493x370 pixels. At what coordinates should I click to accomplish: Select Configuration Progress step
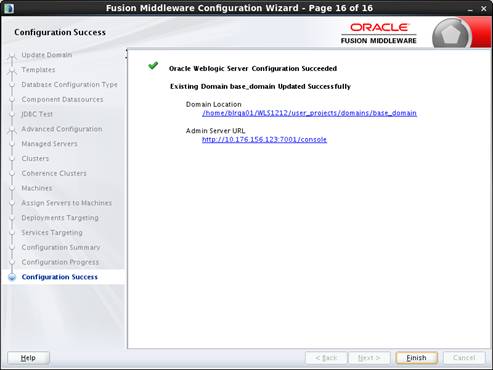point(60,262)
